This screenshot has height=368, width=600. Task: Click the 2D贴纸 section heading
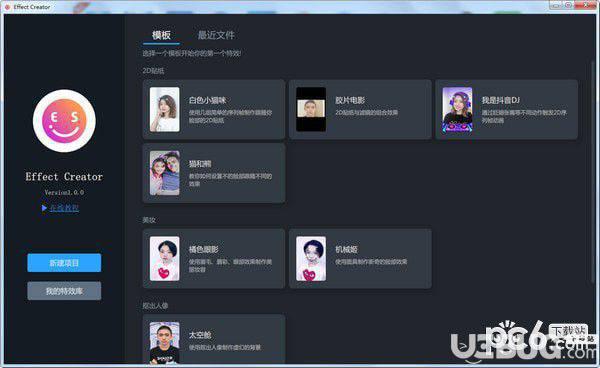coord(153,71)
